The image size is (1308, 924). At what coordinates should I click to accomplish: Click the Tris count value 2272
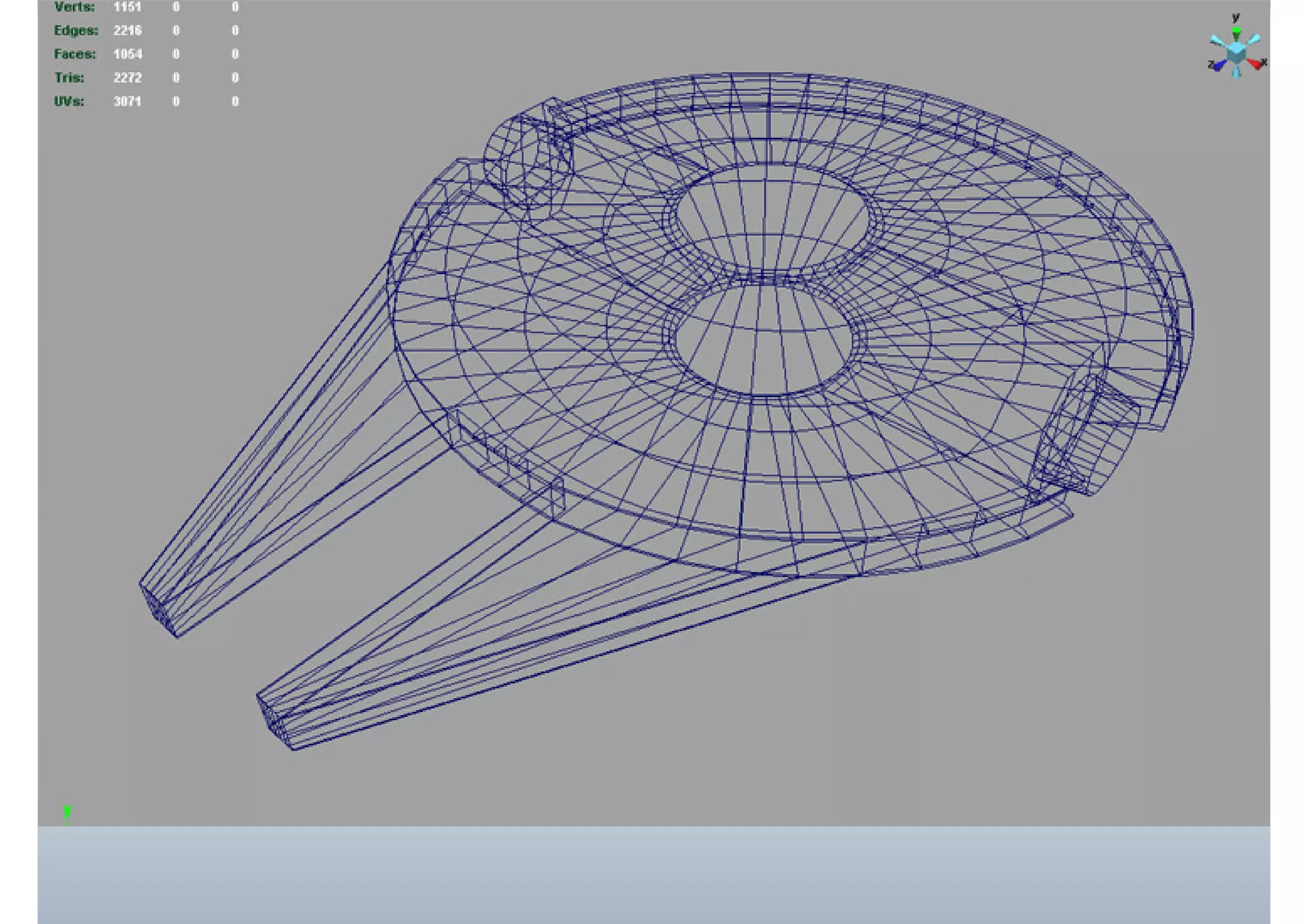click(x=127, y=78)
